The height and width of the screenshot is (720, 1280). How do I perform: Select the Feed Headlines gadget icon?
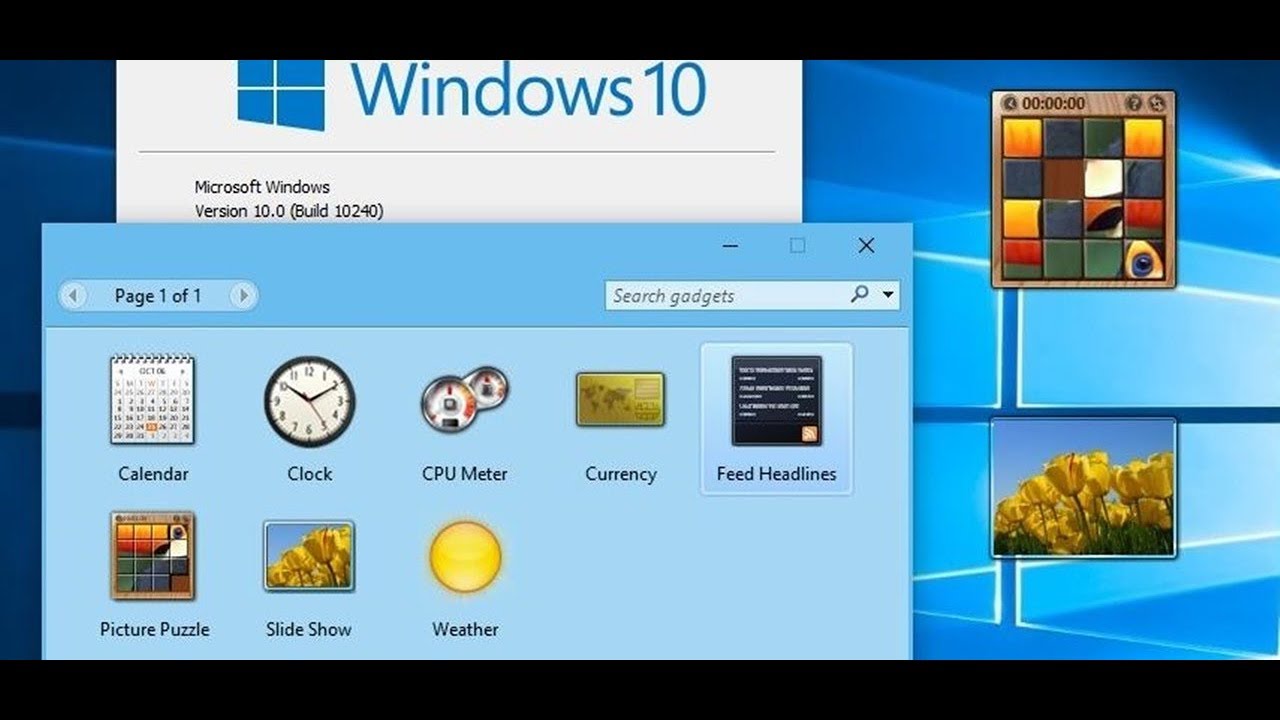[776, 401]
